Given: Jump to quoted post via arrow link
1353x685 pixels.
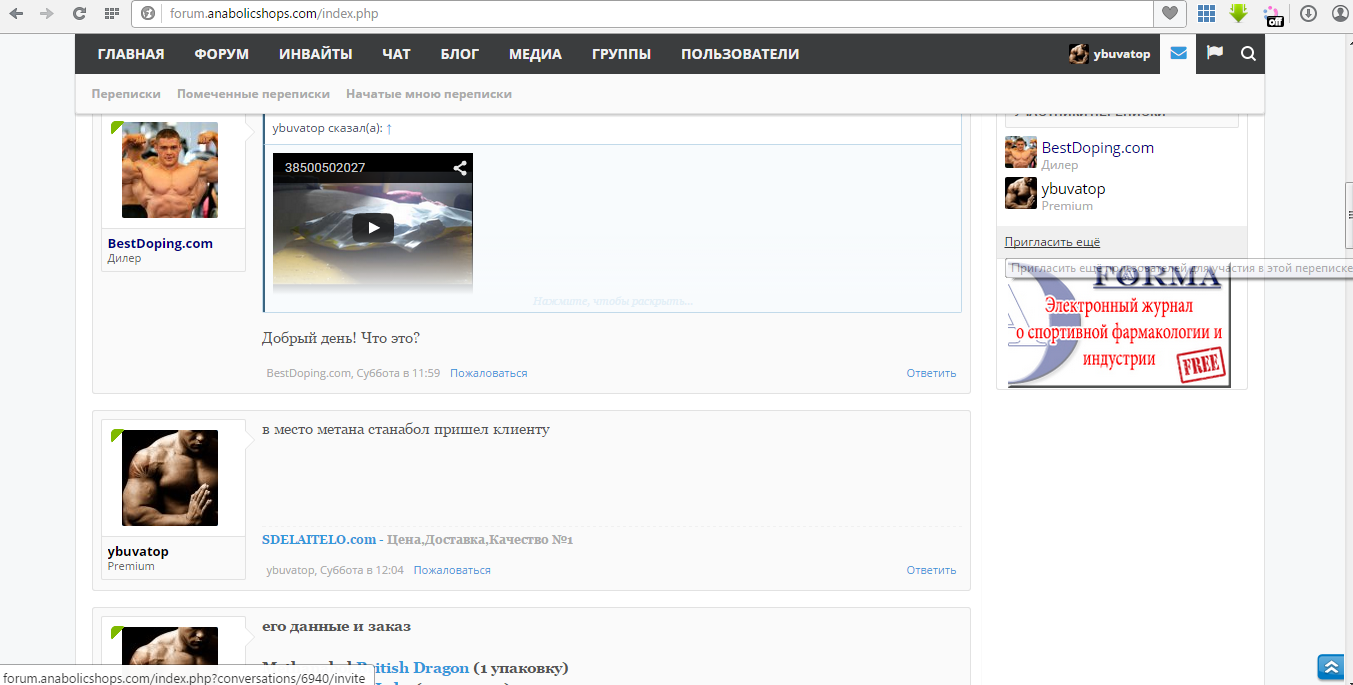Looking at the screenshot, I should [389, 128].
